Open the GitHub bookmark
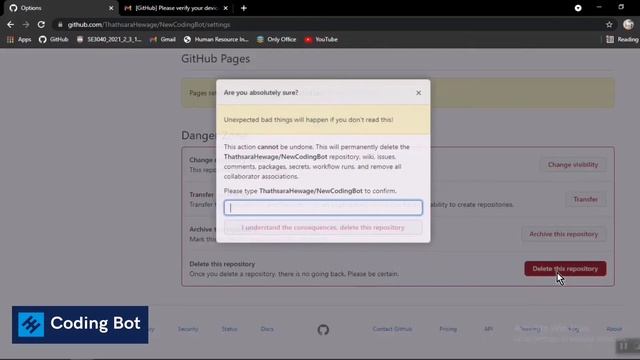The image size is (640, 360). 53,40
